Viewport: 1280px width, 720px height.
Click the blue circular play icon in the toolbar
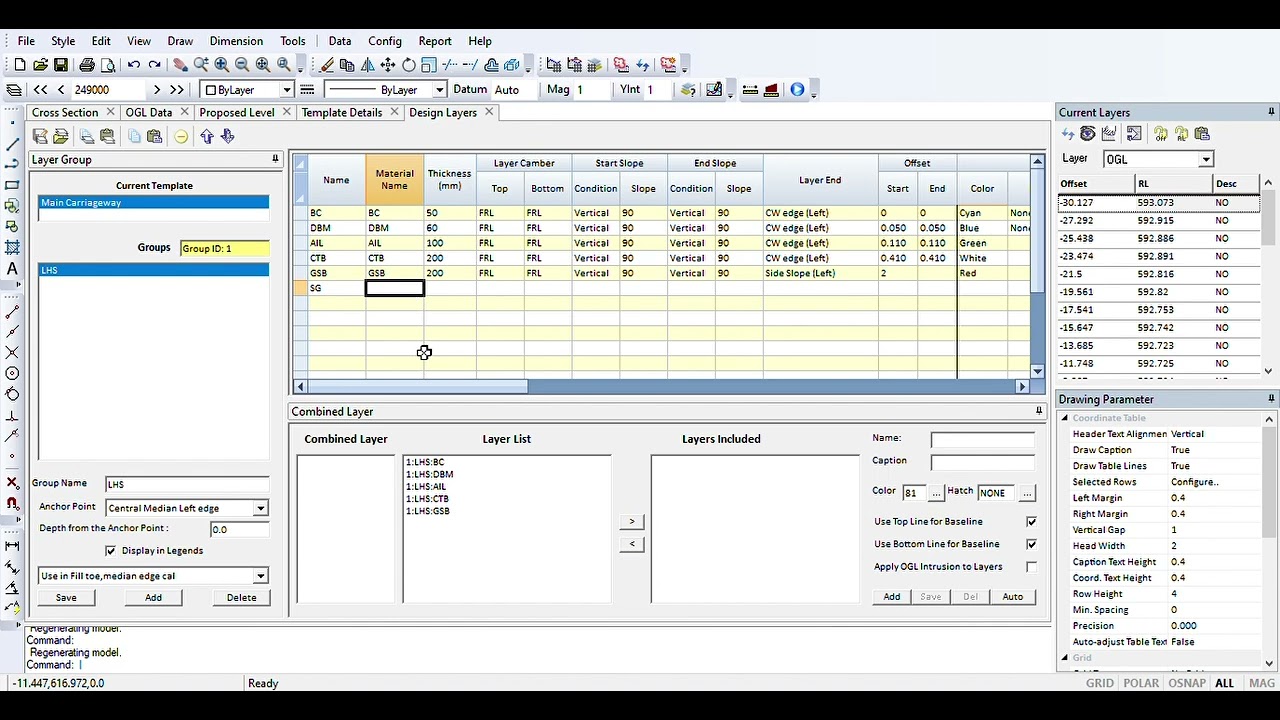click(797, 89)
